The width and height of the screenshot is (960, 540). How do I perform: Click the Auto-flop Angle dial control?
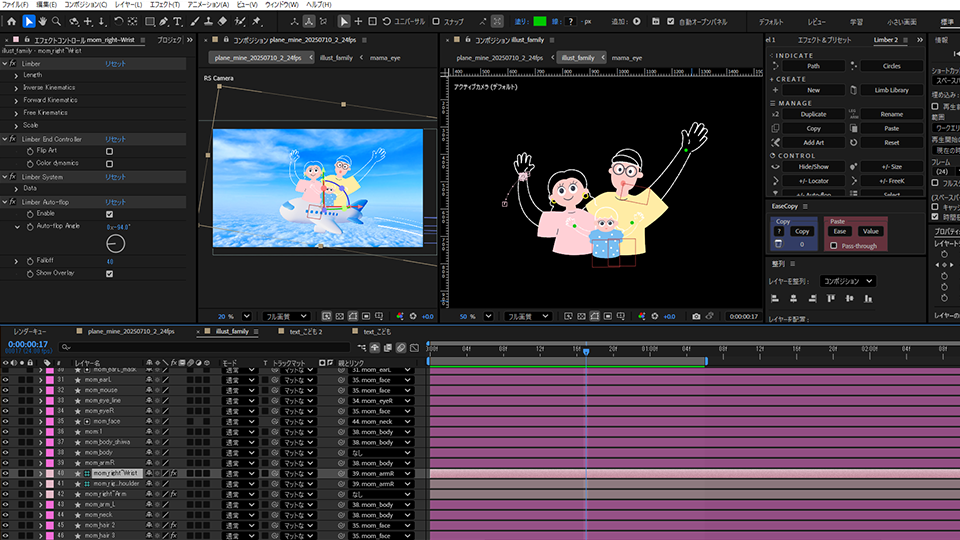[115, 244]
